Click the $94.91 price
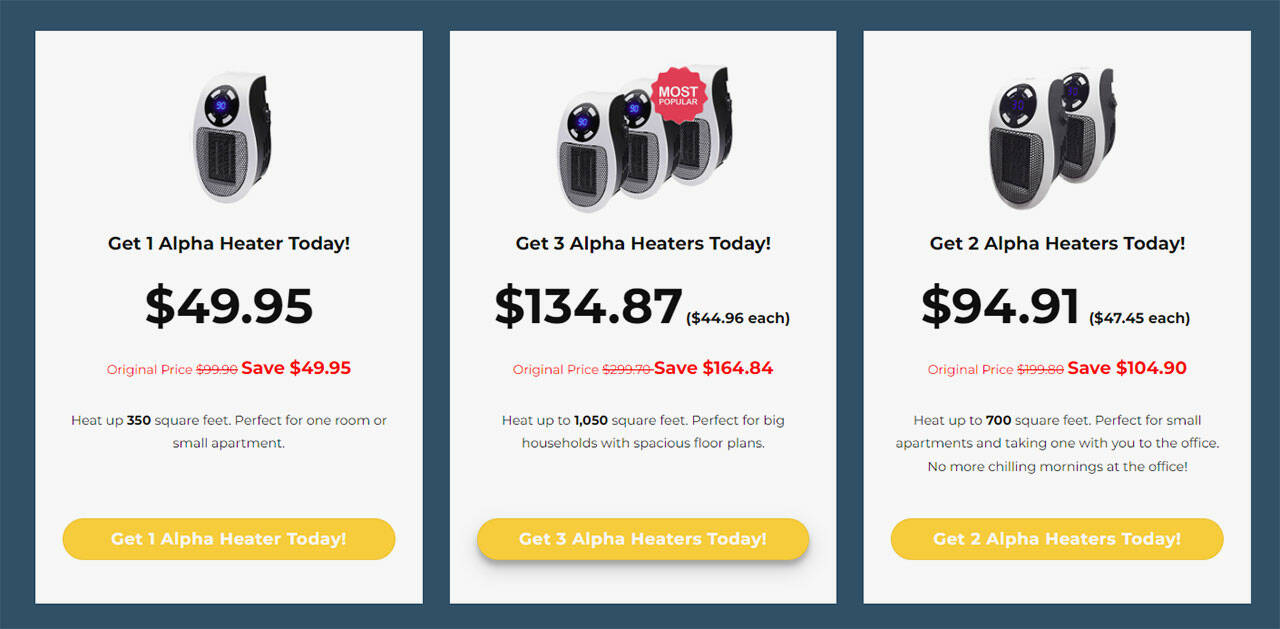The height and width of the screenshot is (629, 1280). click(x=1001, y=306)
